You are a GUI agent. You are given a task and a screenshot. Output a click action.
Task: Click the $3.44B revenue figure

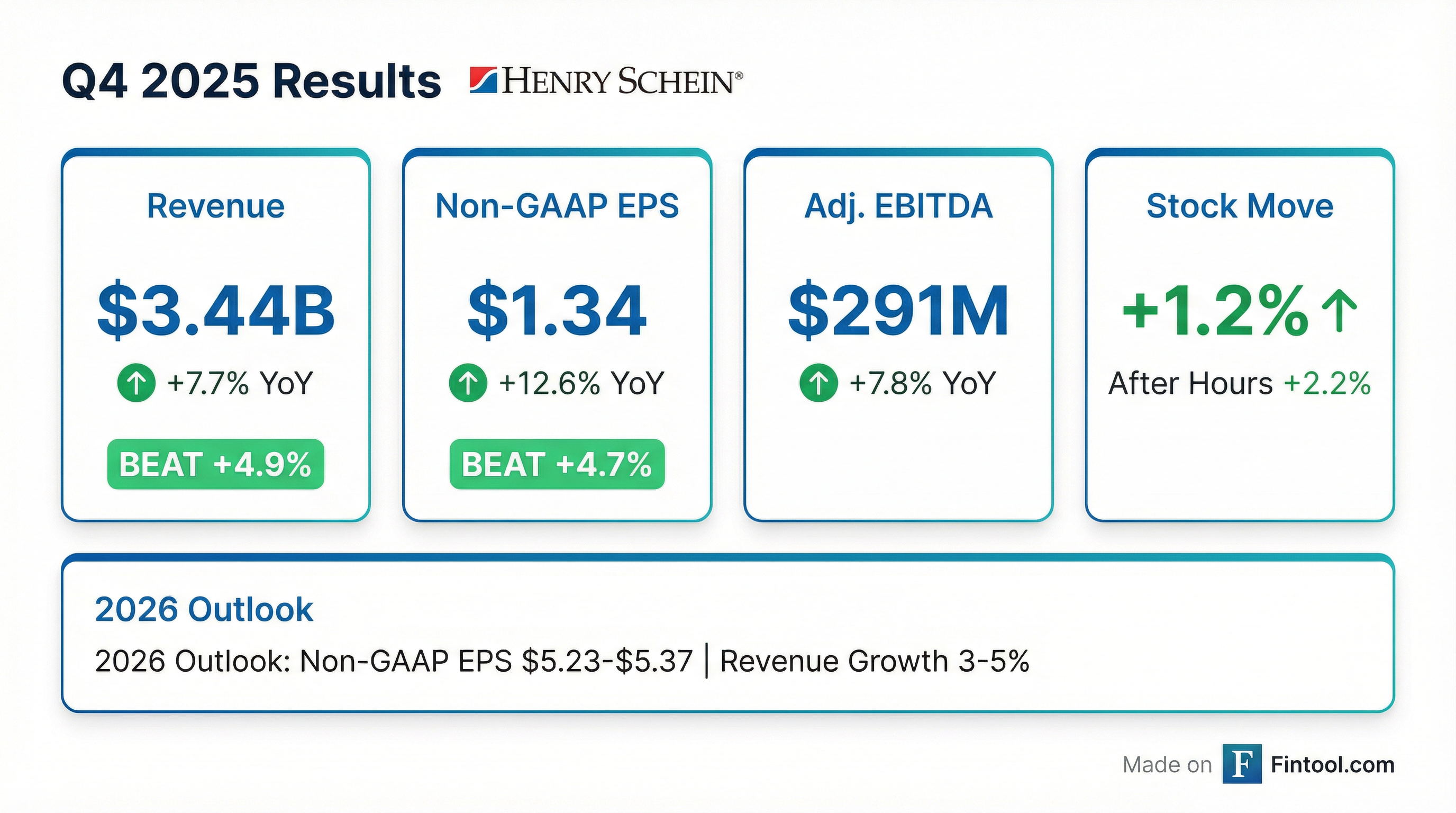[x=216, y=311]
